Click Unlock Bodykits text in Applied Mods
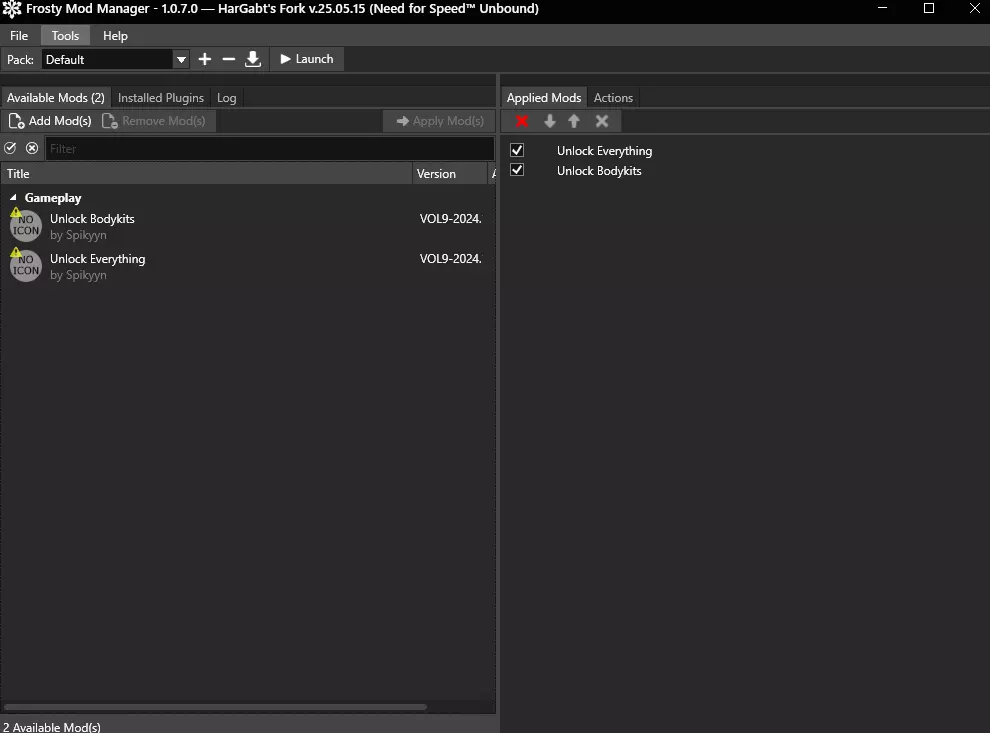Viewport: 990px width, 733px height. [599, 171]
